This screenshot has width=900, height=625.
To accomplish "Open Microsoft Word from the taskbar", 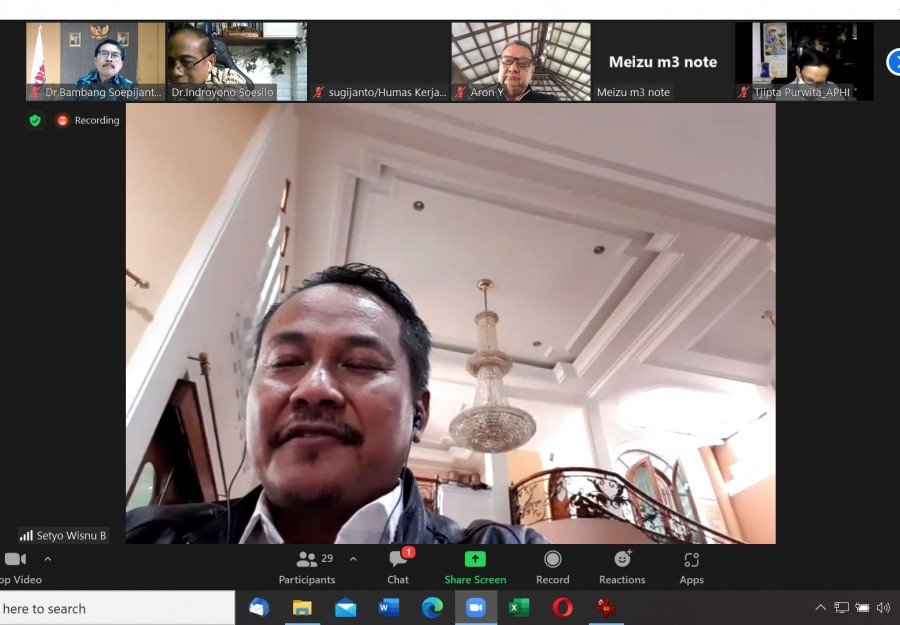I will 388,608.
